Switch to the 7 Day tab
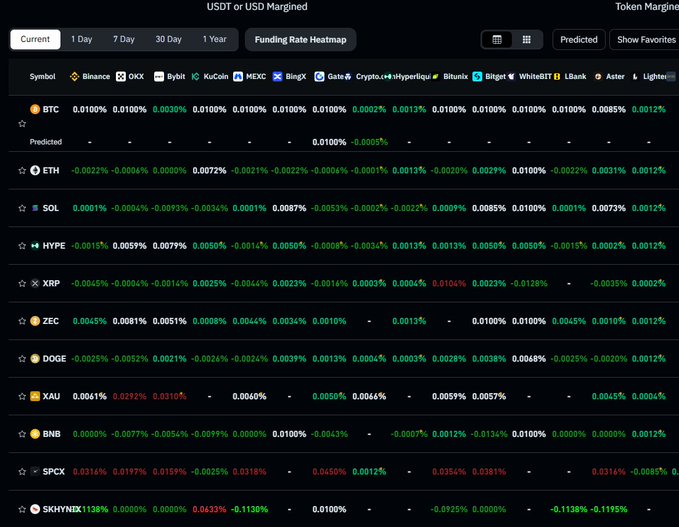 pyautogui.click(x=124, y=39)
